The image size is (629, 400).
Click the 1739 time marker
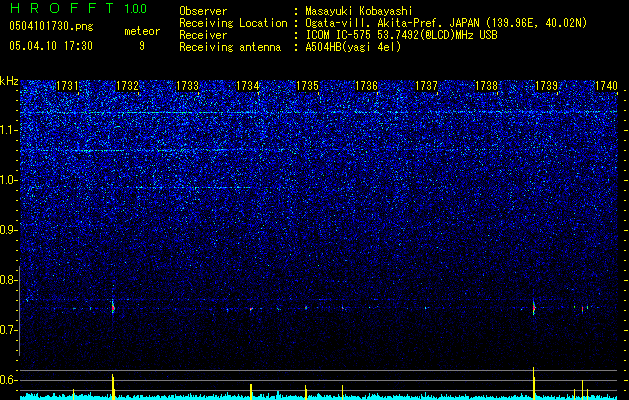pyautogui.click(x=546, y=85)
